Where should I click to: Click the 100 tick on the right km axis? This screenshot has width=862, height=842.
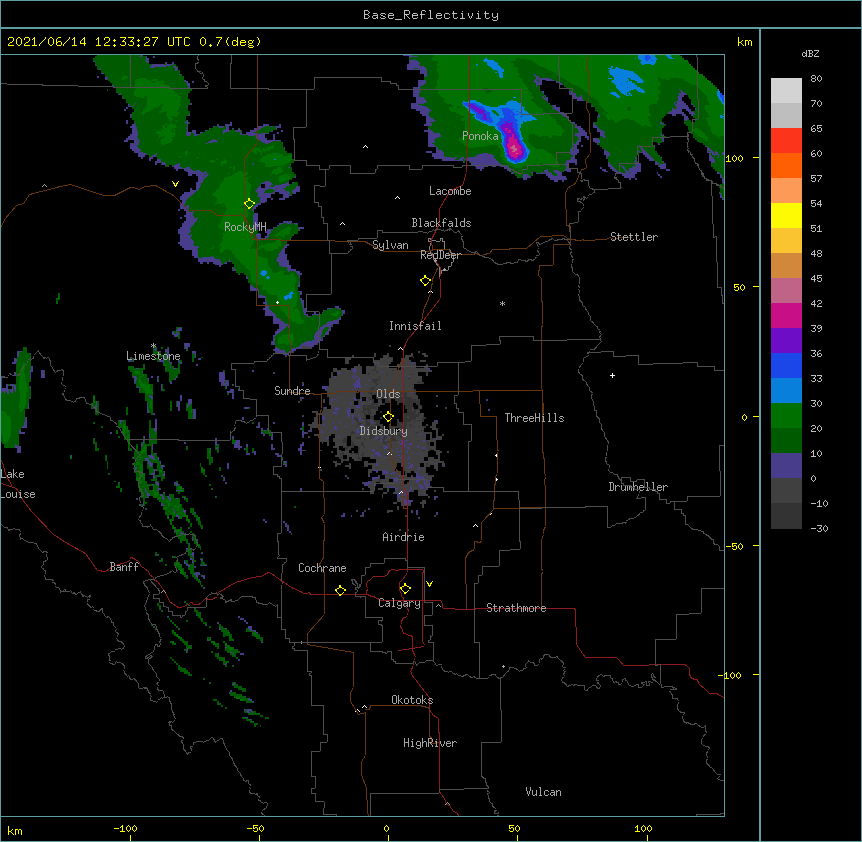(x=734, y=158)
